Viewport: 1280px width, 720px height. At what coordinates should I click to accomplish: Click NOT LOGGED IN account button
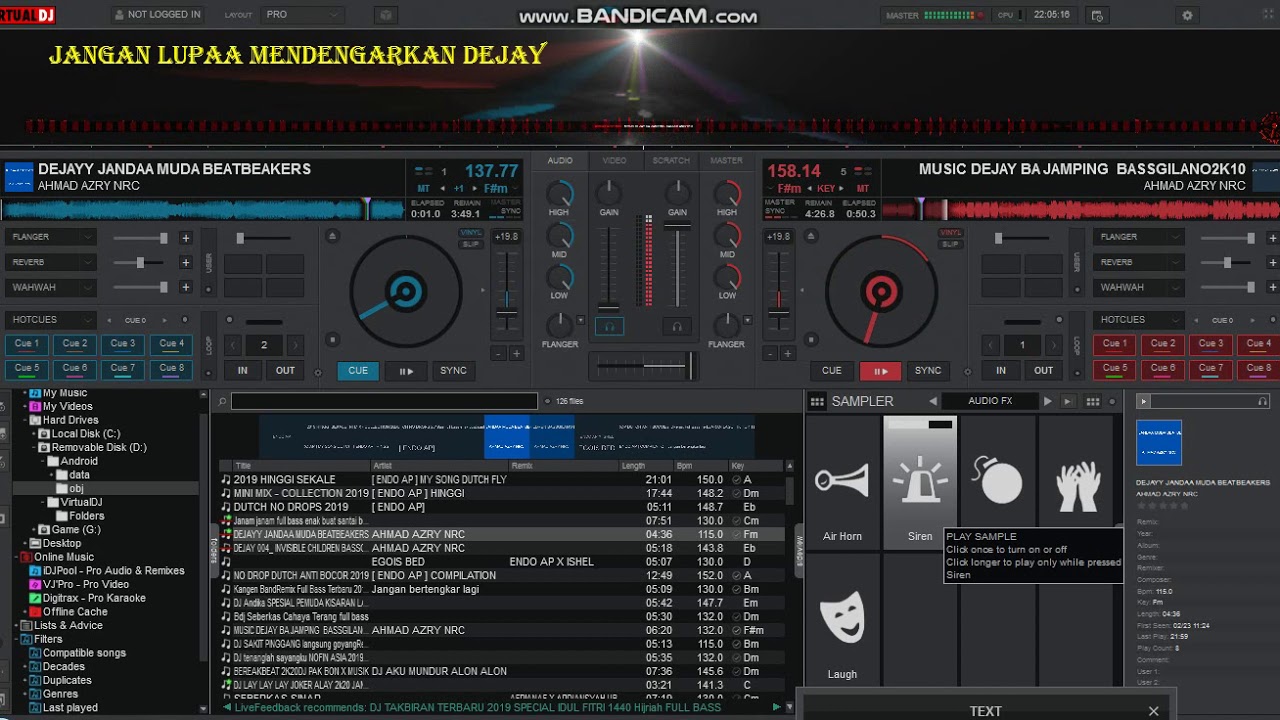tap(158, 15)
